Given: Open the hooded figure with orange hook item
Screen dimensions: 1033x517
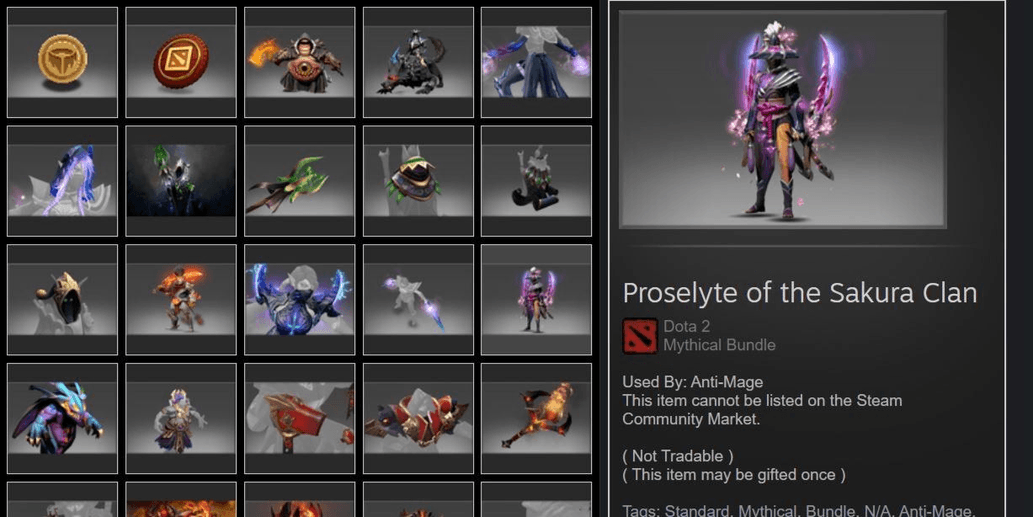Looking at the screenshot, I should [x=299, y=62].
